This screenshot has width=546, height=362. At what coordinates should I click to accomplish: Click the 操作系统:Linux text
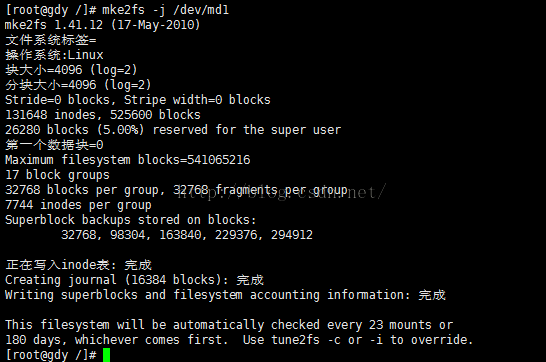coord(54,55)
